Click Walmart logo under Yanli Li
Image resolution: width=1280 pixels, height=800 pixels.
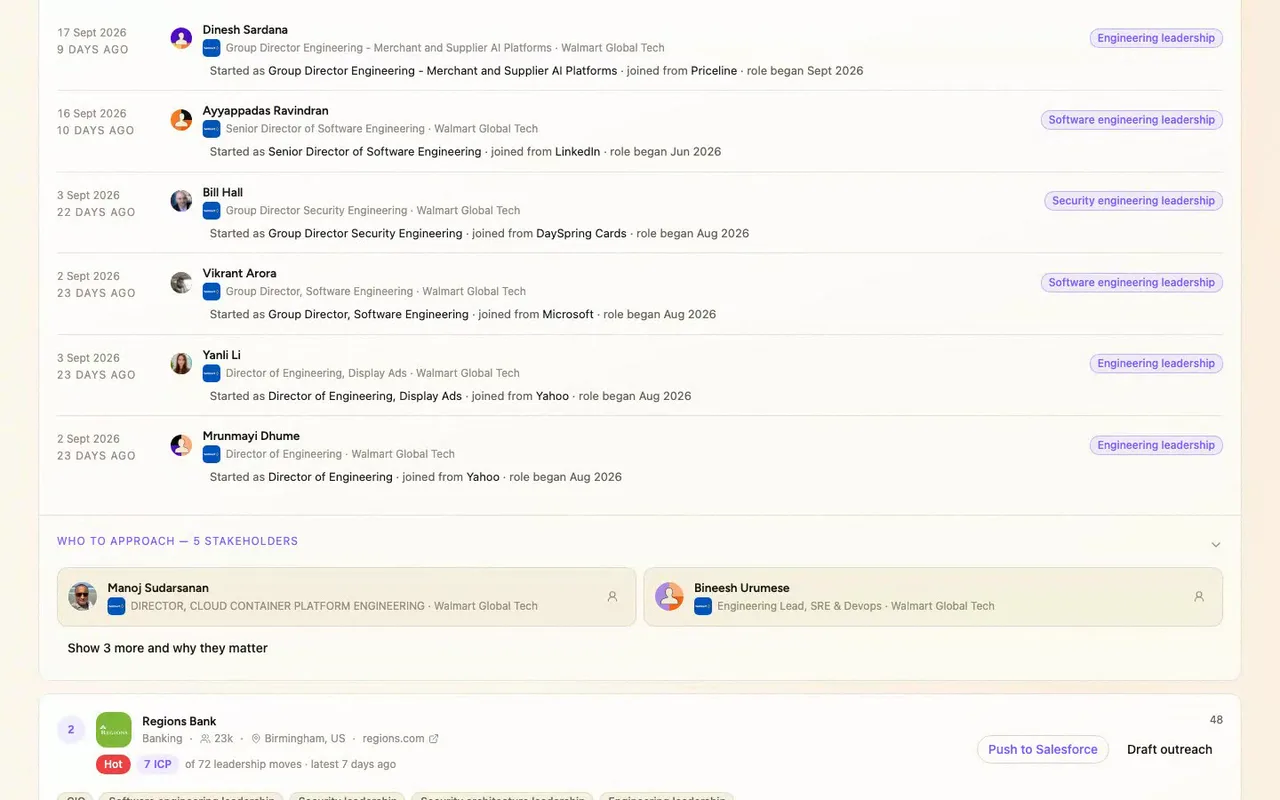point(211,373)
